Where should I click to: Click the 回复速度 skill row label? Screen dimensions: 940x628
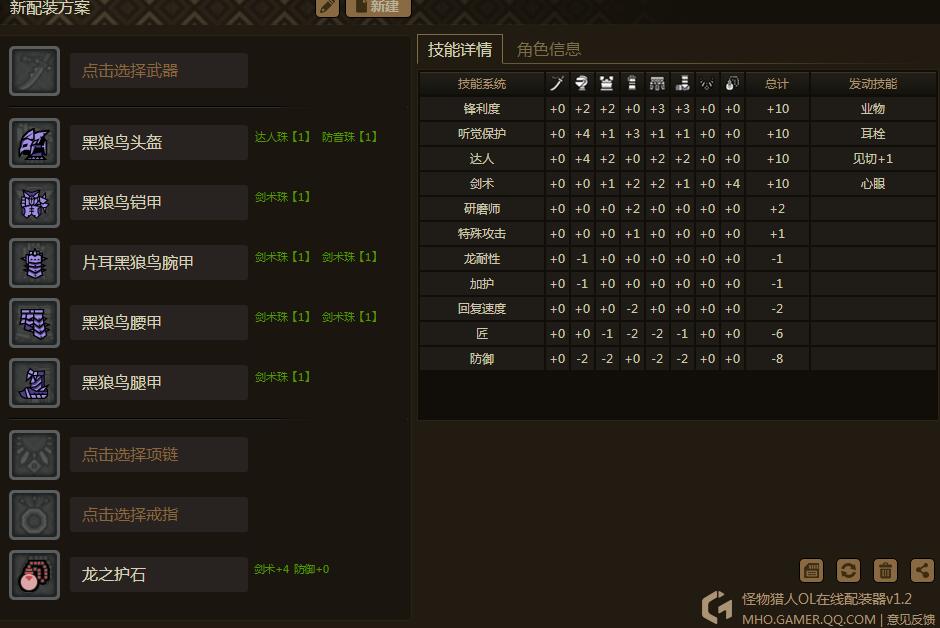point(482,309)
